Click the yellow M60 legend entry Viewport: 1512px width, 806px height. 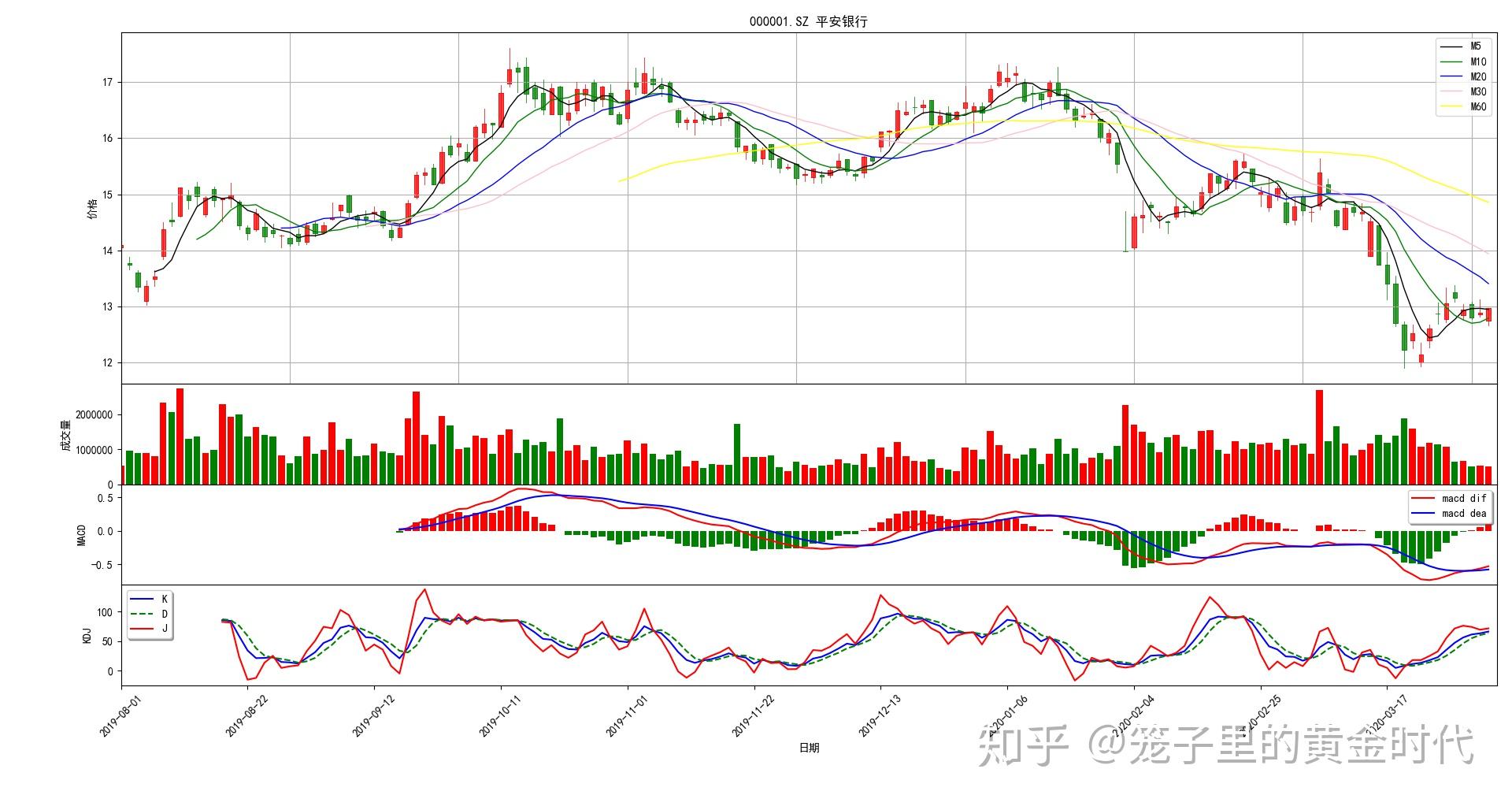(x=1477, y=107)
